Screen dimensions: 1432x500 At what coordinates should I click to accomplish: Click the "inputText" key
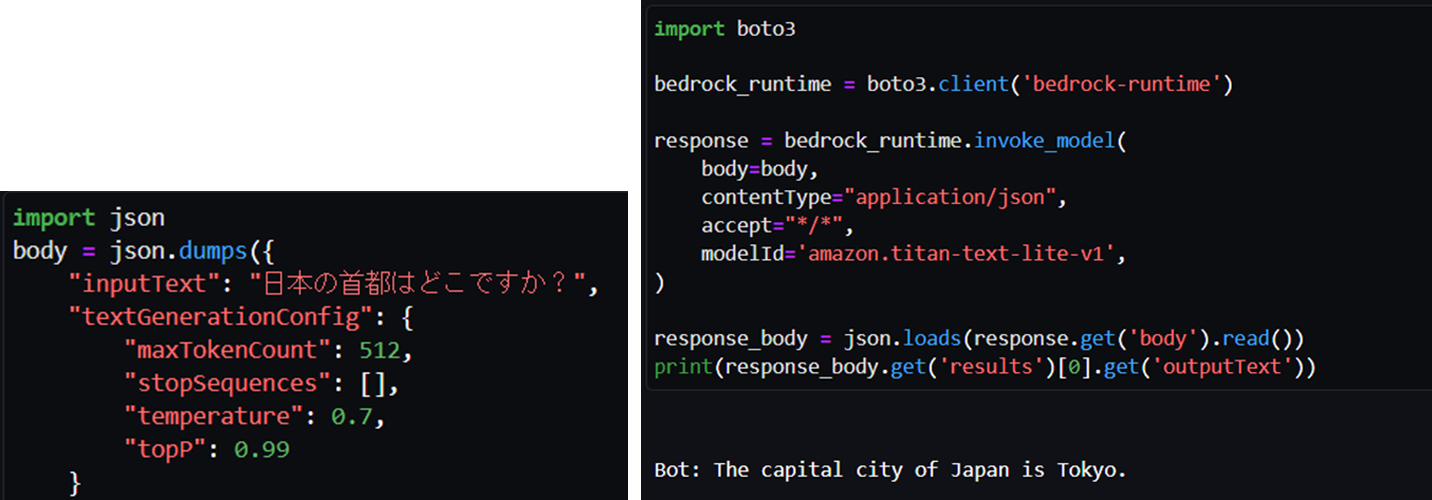tap(150, 285)
